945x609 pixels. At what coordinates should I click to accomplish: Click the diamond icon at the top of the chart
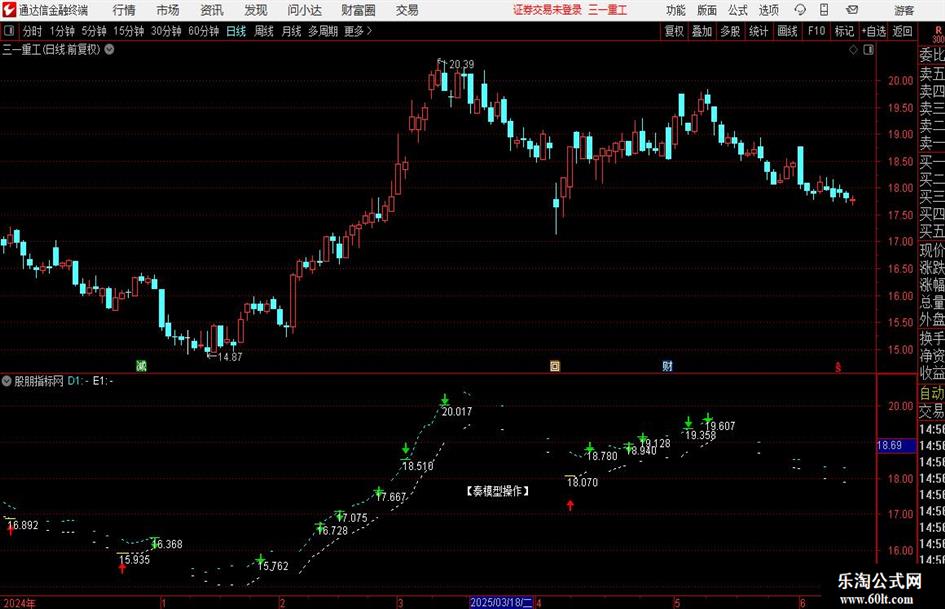tap(853, 50)
